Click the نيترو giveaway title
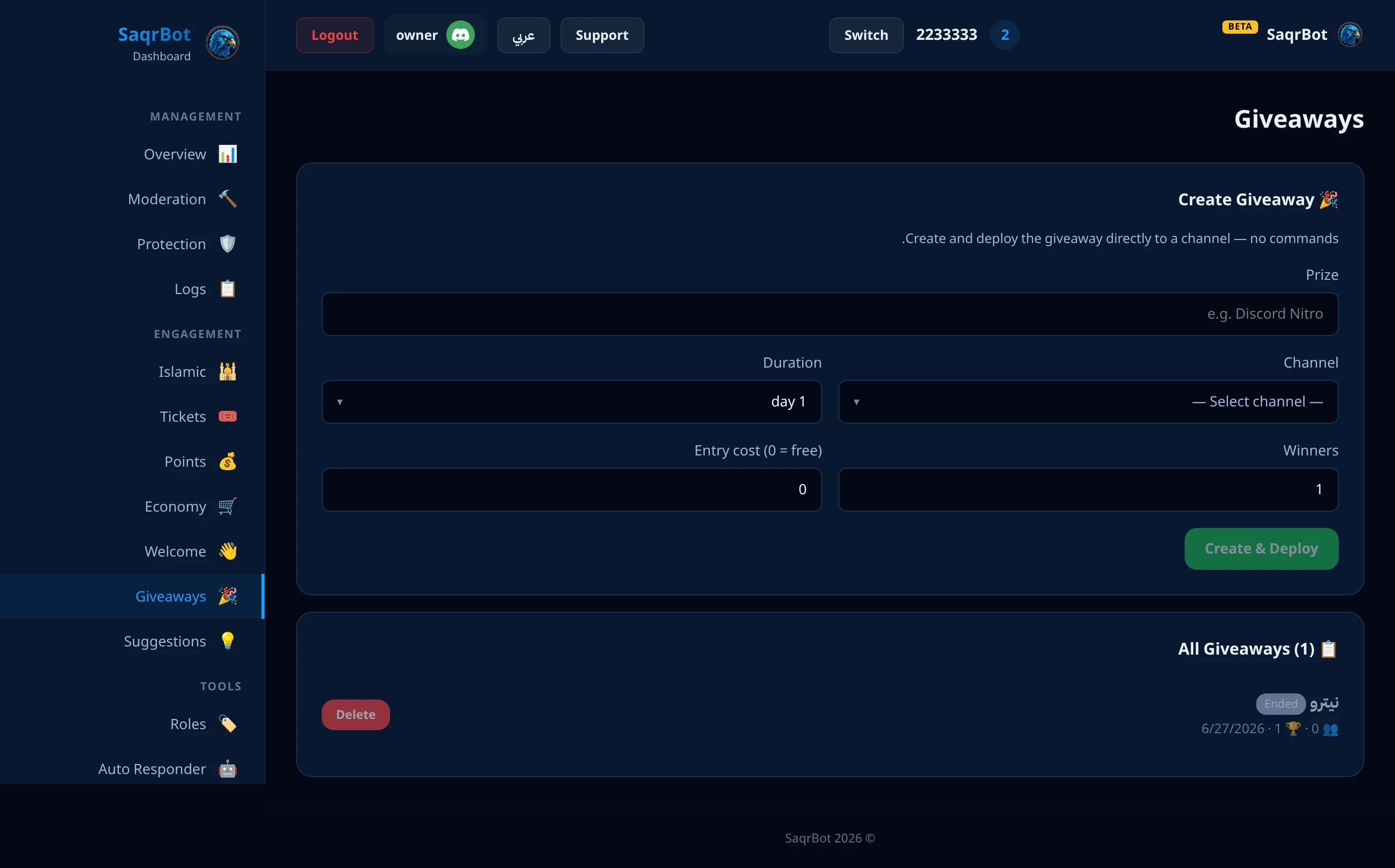Screen dimensions: 1395x868 coord(1324,703)
